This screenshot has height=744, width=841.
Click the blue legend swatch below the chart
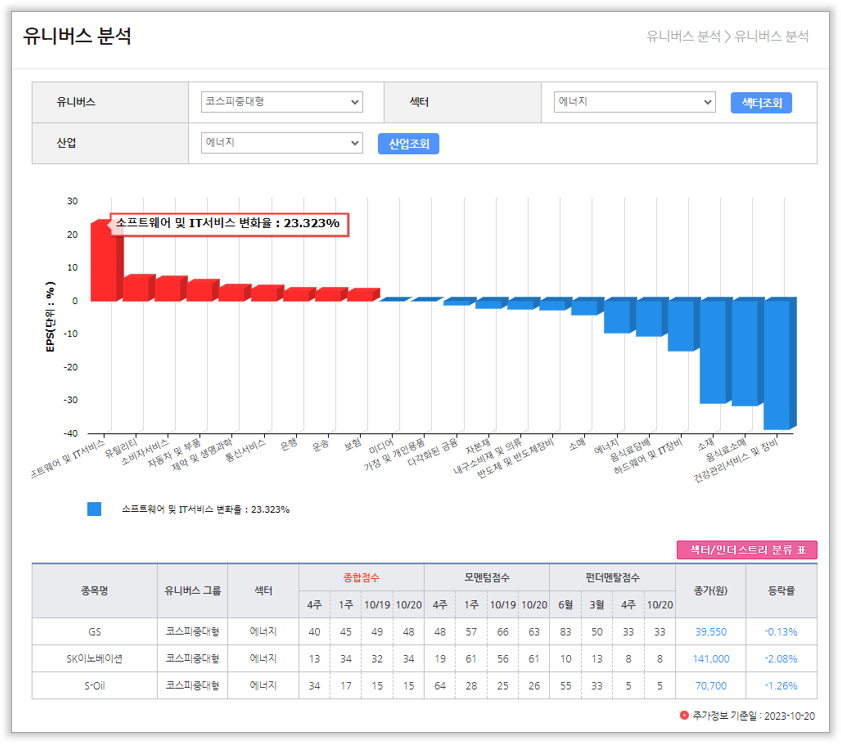tap(94, 509)
